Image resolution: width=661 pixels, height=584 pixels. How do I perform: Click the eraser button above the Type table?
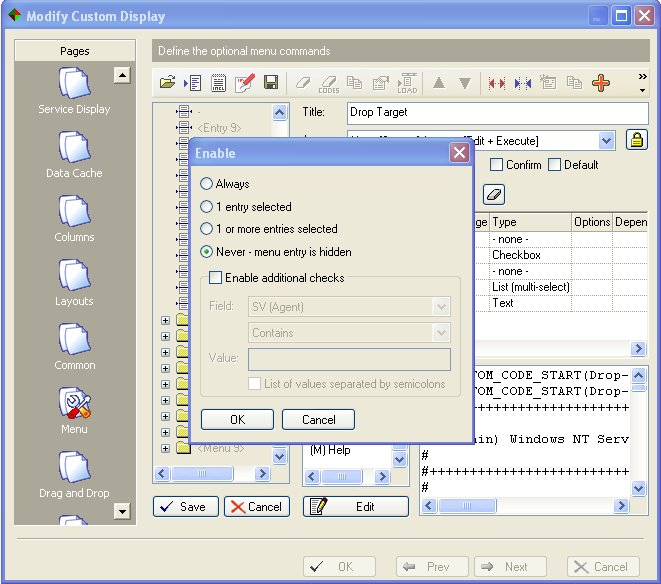pyautogui.click(x=493, y=193)
